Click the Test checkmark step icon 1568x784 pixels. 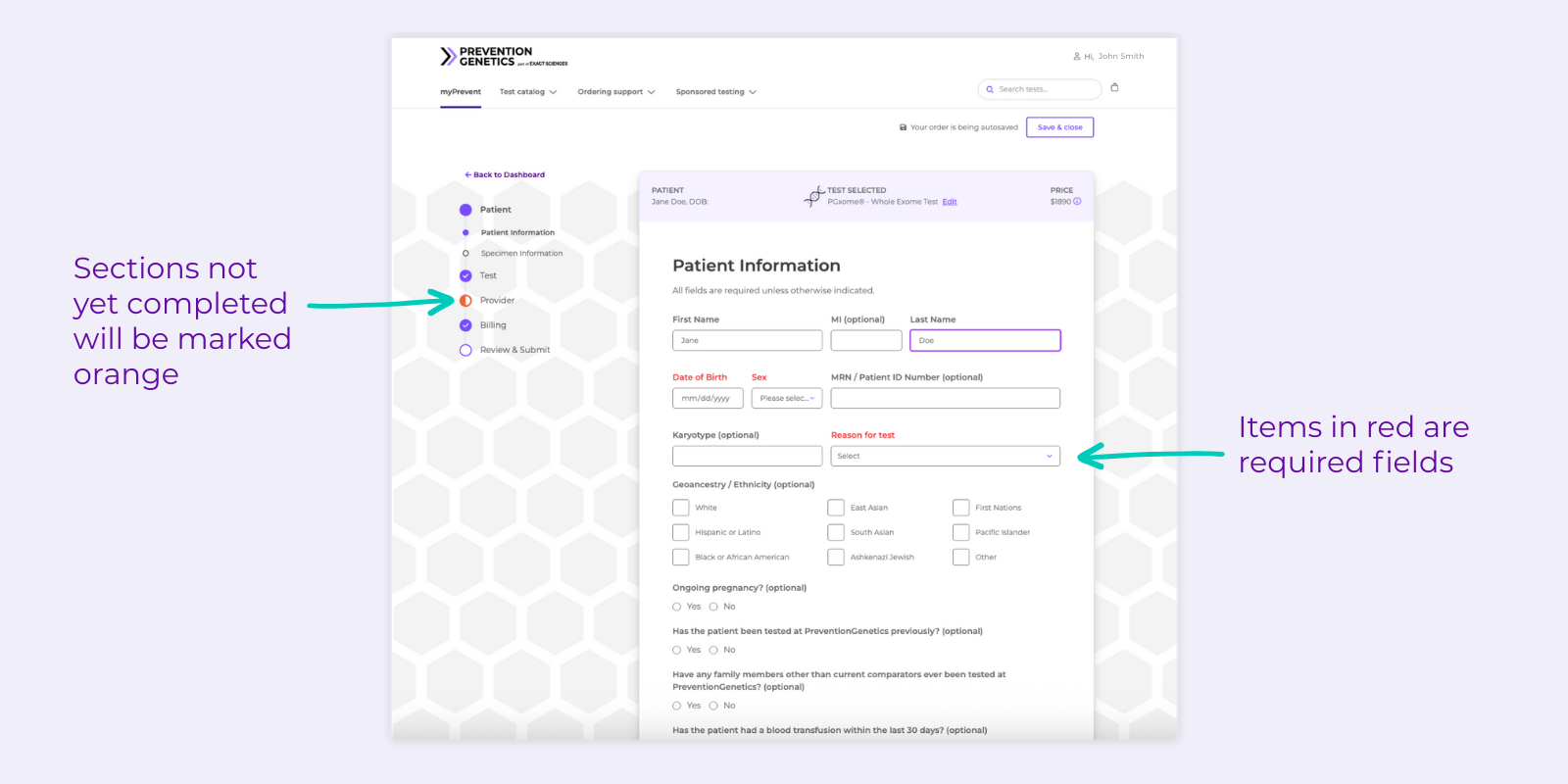tap(465, 276)
